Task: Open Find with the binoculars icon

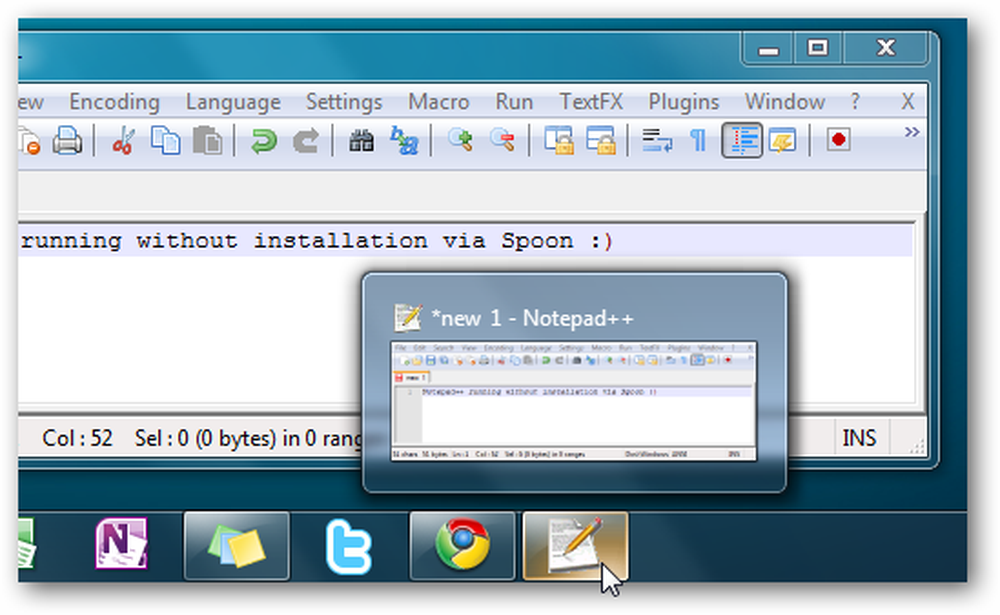Action: (x=362, y=141)
